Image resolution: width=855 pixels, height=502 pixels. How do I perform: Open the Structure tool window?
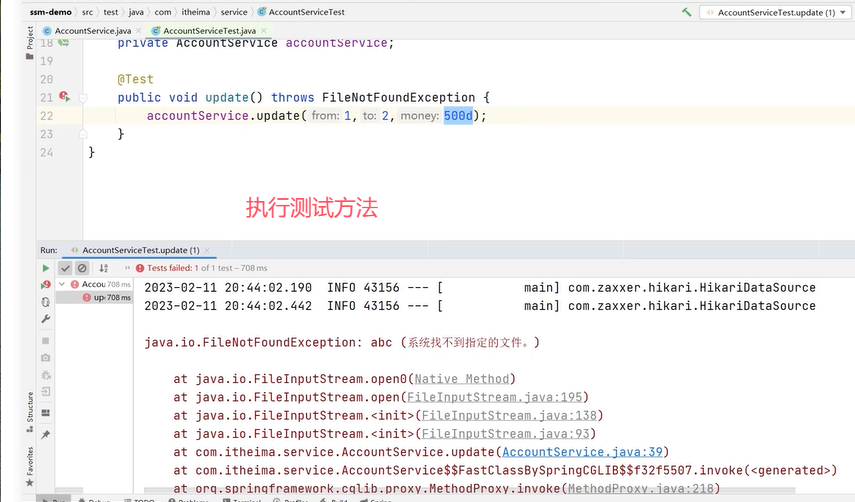[29, 412]
